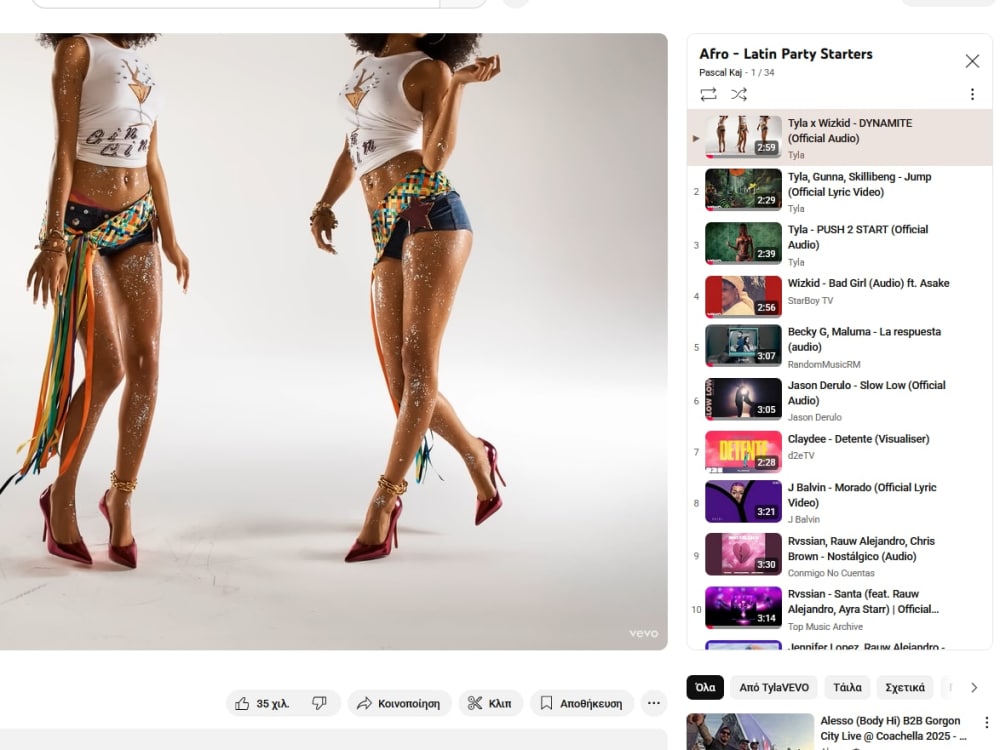This screenshot has width=1000, height=750.
Task: Like the video with thumbs up
Action: tap(263, 703)
